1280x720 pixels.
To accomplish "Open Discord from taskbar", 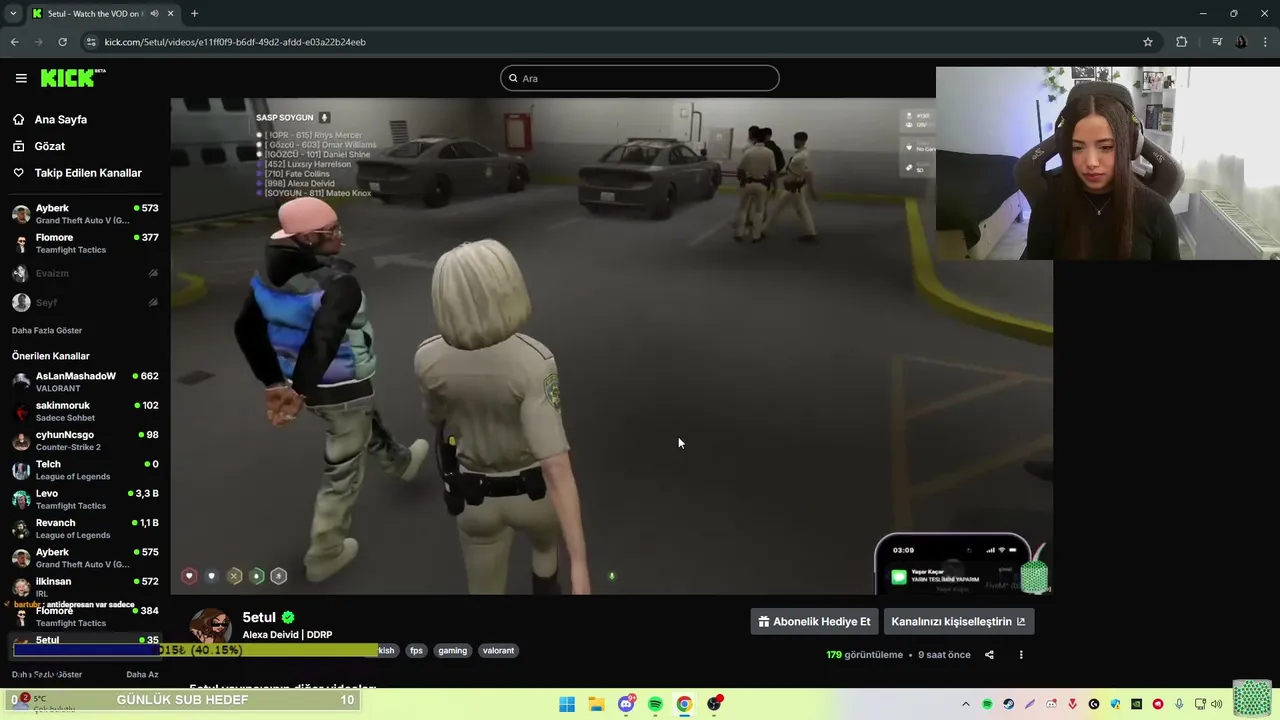I will (x=626, y=704).
